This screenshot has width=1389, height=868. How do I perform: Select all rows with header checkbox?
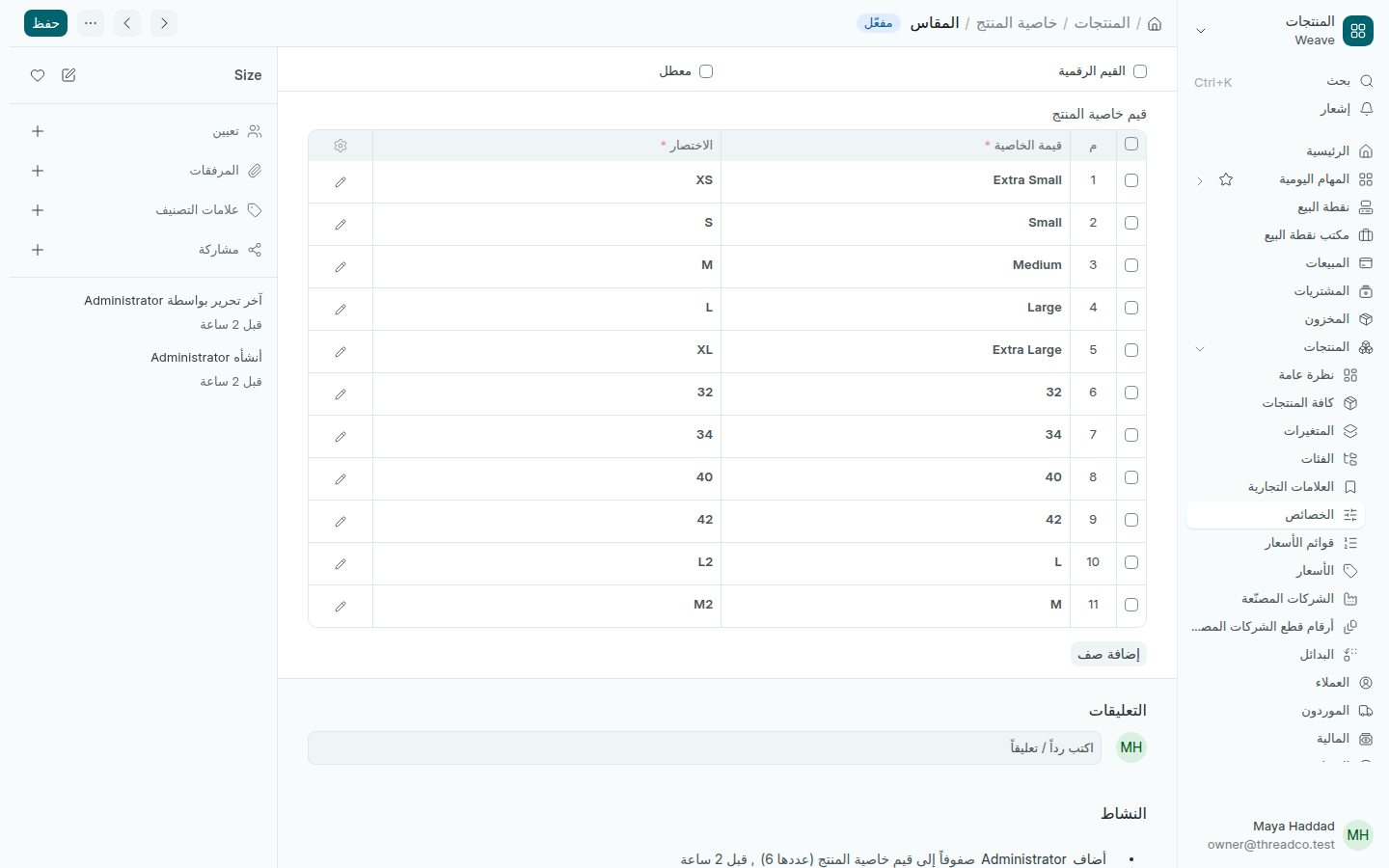[x=1131, y=145]
